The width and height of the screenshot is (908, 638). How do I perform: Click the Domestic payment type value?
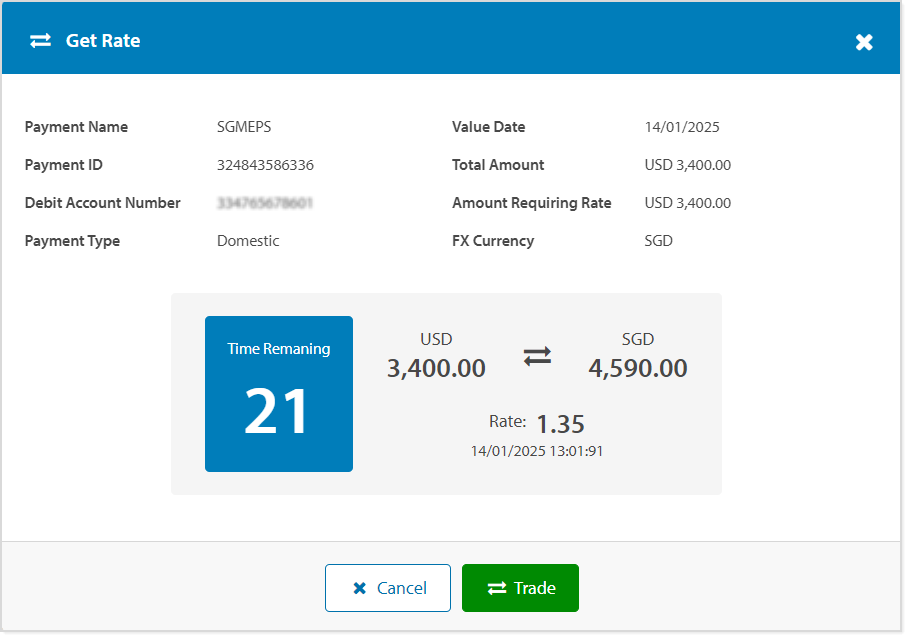248,241
